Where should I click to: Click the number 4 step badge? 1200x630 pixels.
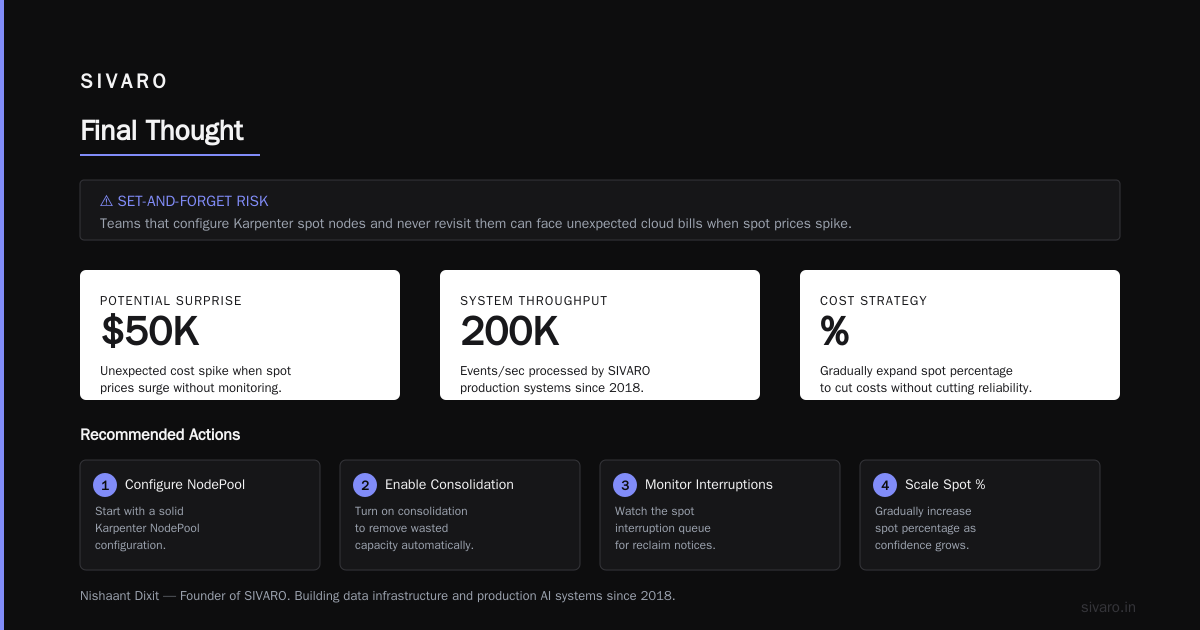pyautogui.click(x=885, y=485)
